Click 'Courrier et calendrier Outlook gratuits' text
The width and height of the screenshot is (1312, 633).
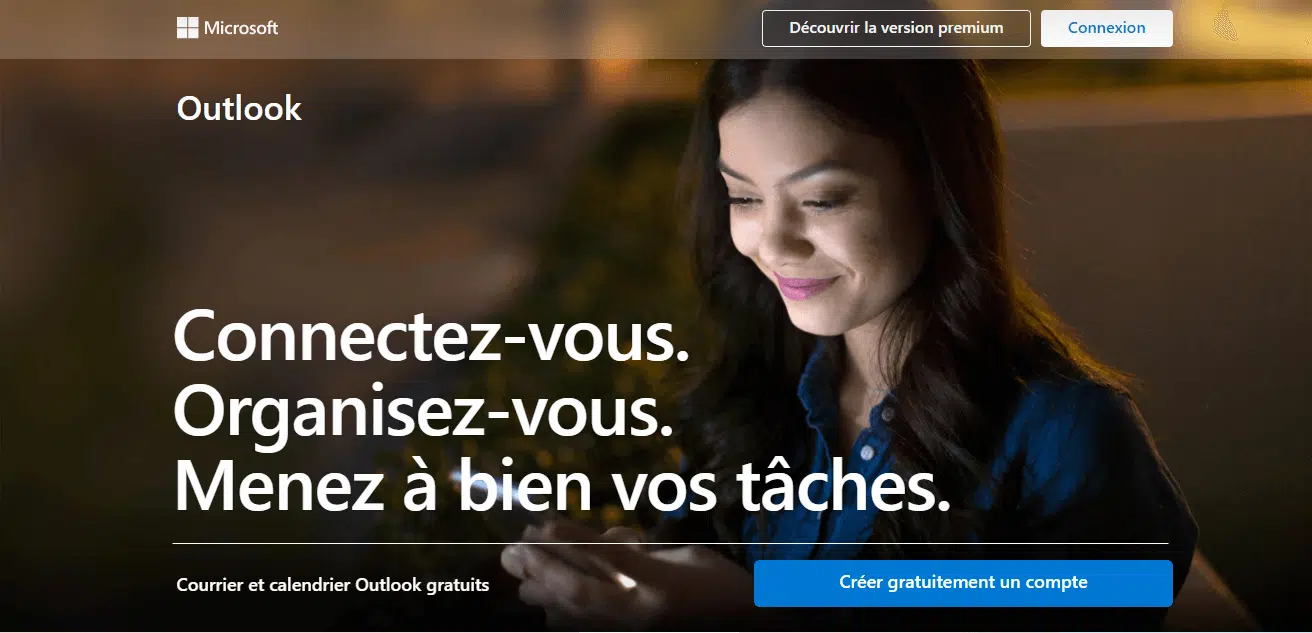click(333, 585)
